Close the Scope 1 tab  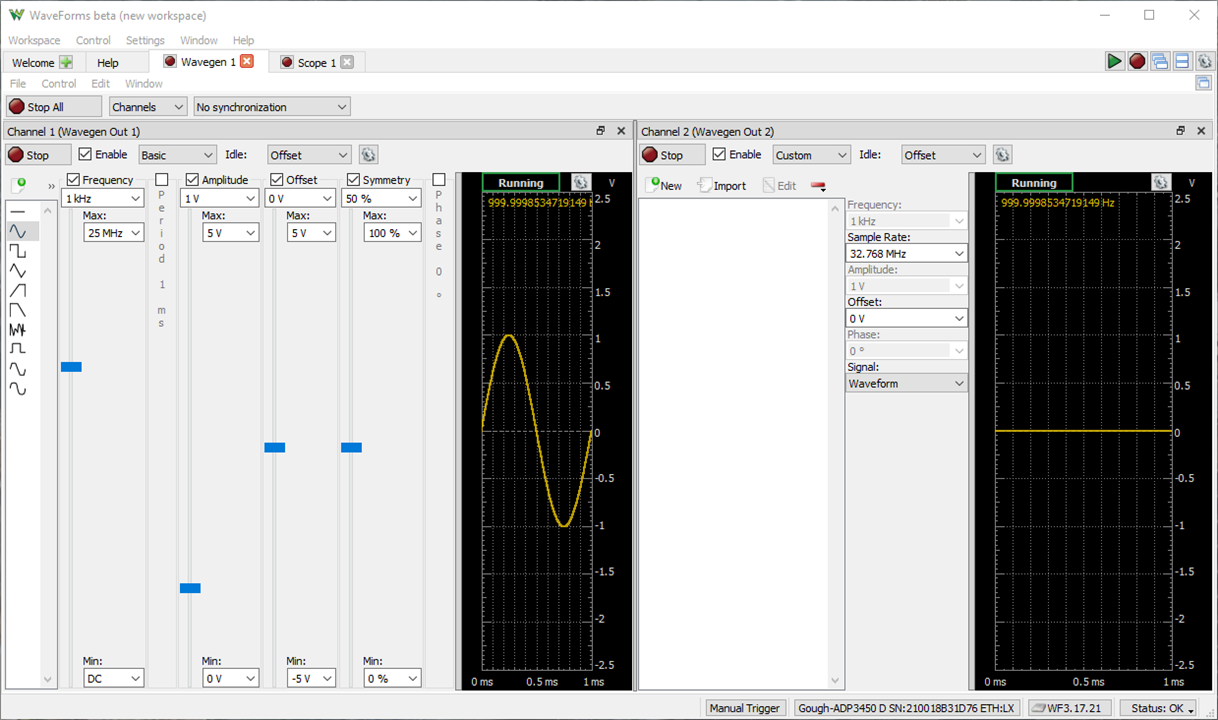[x=347, y=62]
